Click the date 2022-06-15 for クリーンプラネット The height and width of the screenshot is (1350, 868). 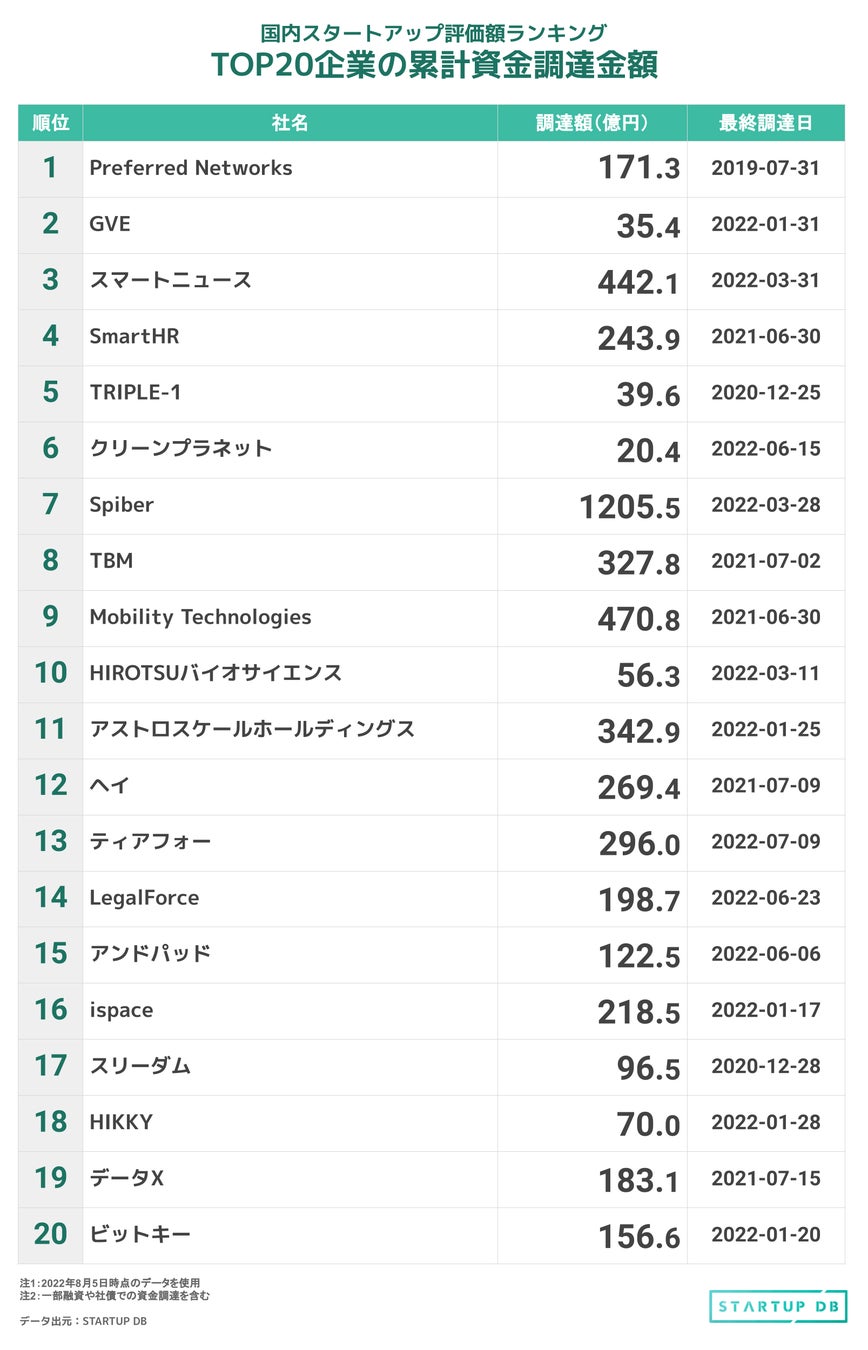(x=765, y=449)
